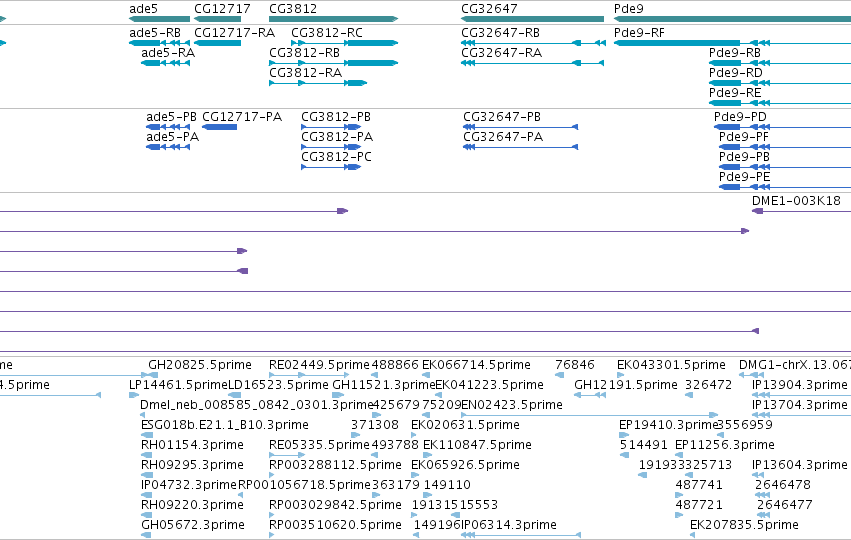Select Dmel_neb_008585_0842_0301.3prime

click(x=257, y=405)
